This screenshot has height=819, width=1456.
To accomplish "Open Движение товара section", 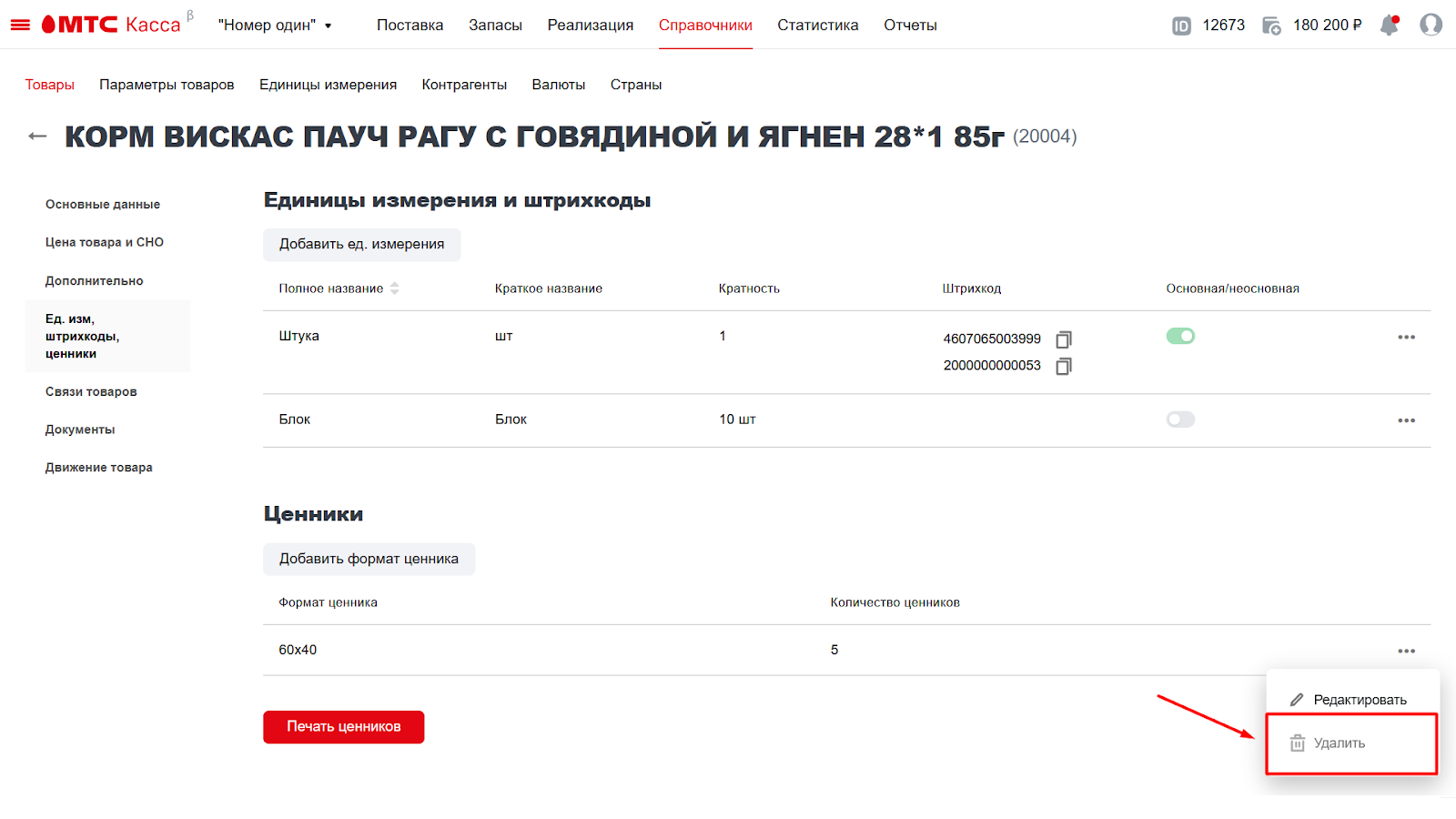I will coord(99,468).
